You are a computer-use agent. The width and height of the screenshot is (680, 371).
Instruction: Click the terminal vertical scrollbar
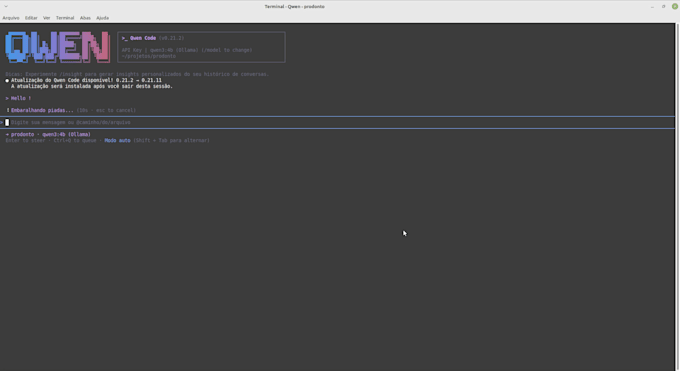pyautogui.click(x=677, y=197)
